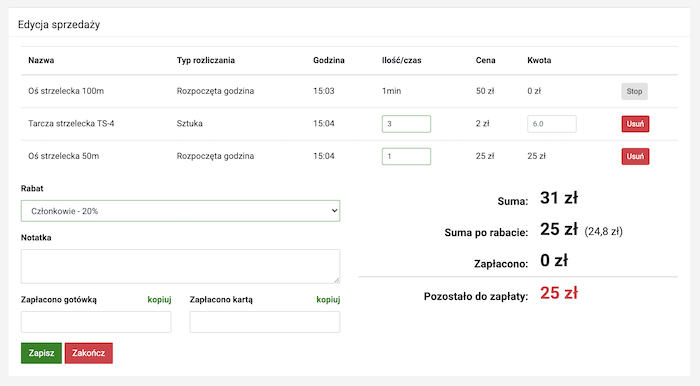Finish the sale with Zakończ
Viewport: 700px width, 386px height.
tap(88, 353)
